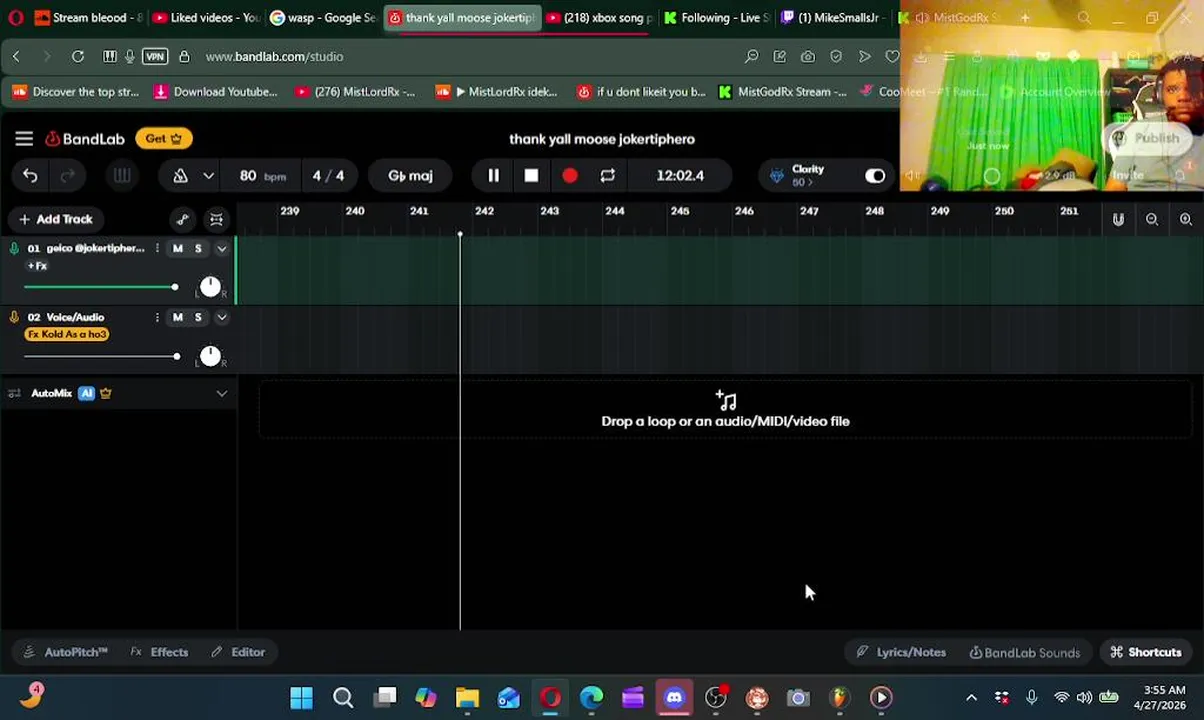This screenshot has width=1204, height=720.
Task: Mute the Voice/Audio track
Action: (178, 317)
